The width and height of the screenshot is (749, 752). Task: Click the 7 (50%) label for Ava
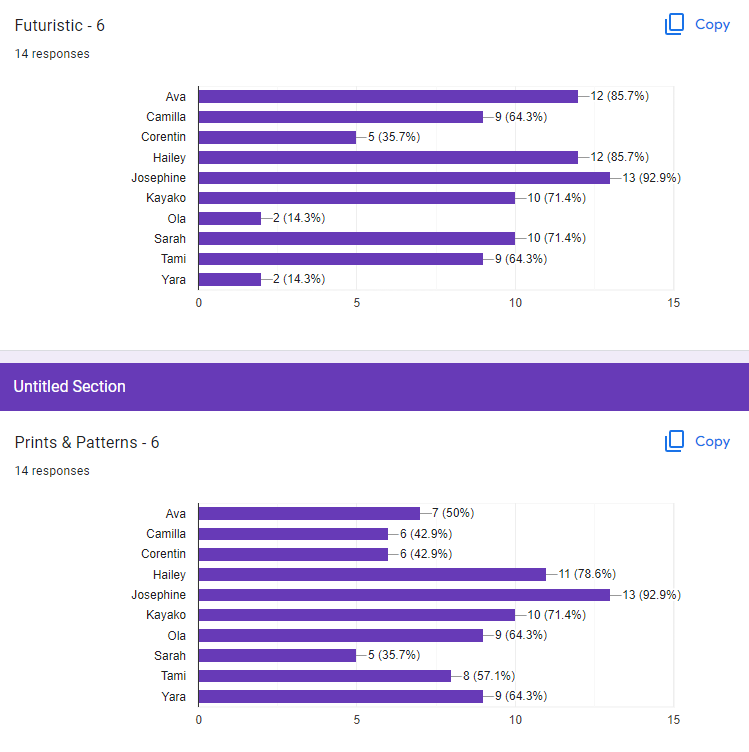point(453,513)
